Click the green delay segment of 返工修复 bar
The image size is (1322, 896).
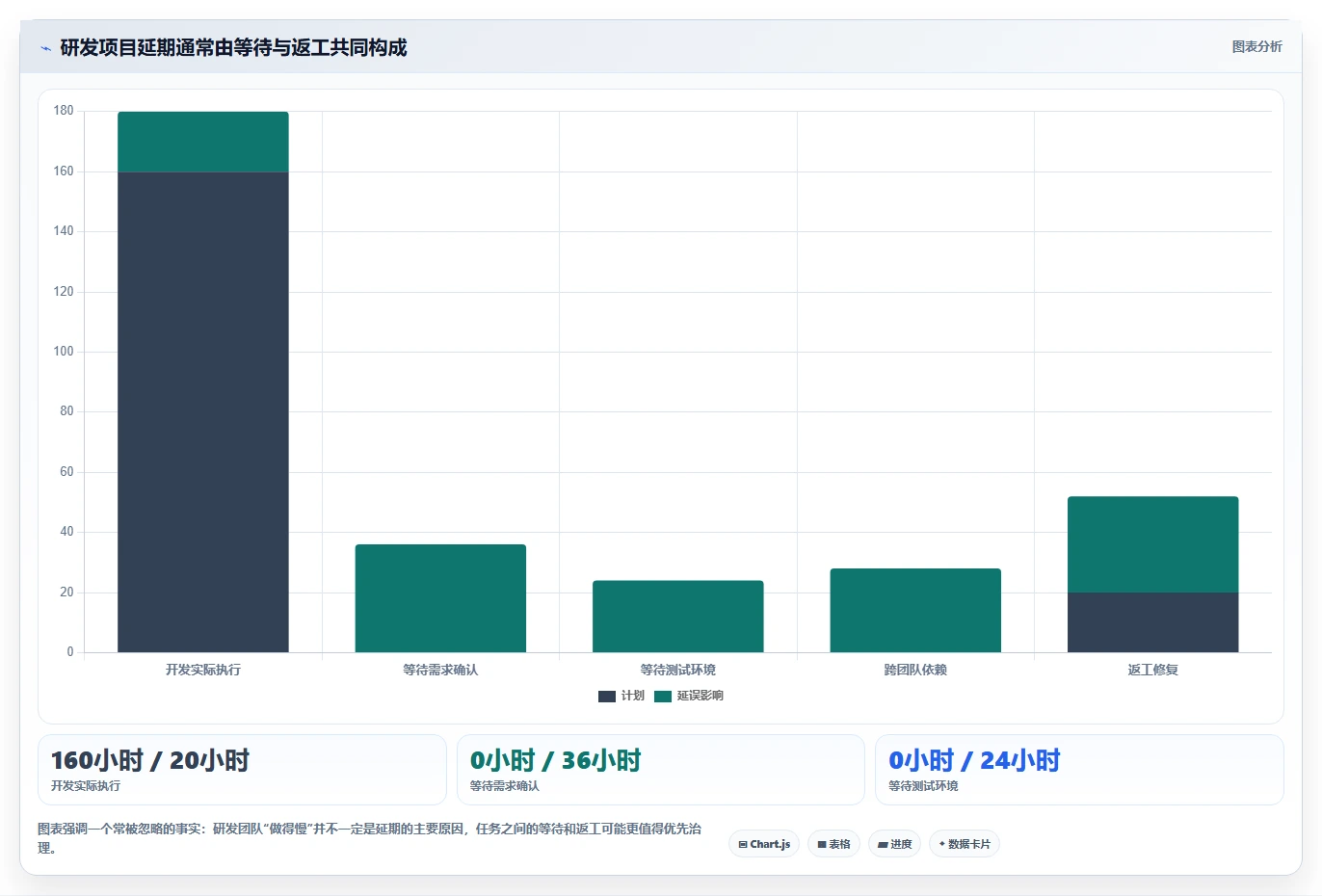pos(1153,544)
